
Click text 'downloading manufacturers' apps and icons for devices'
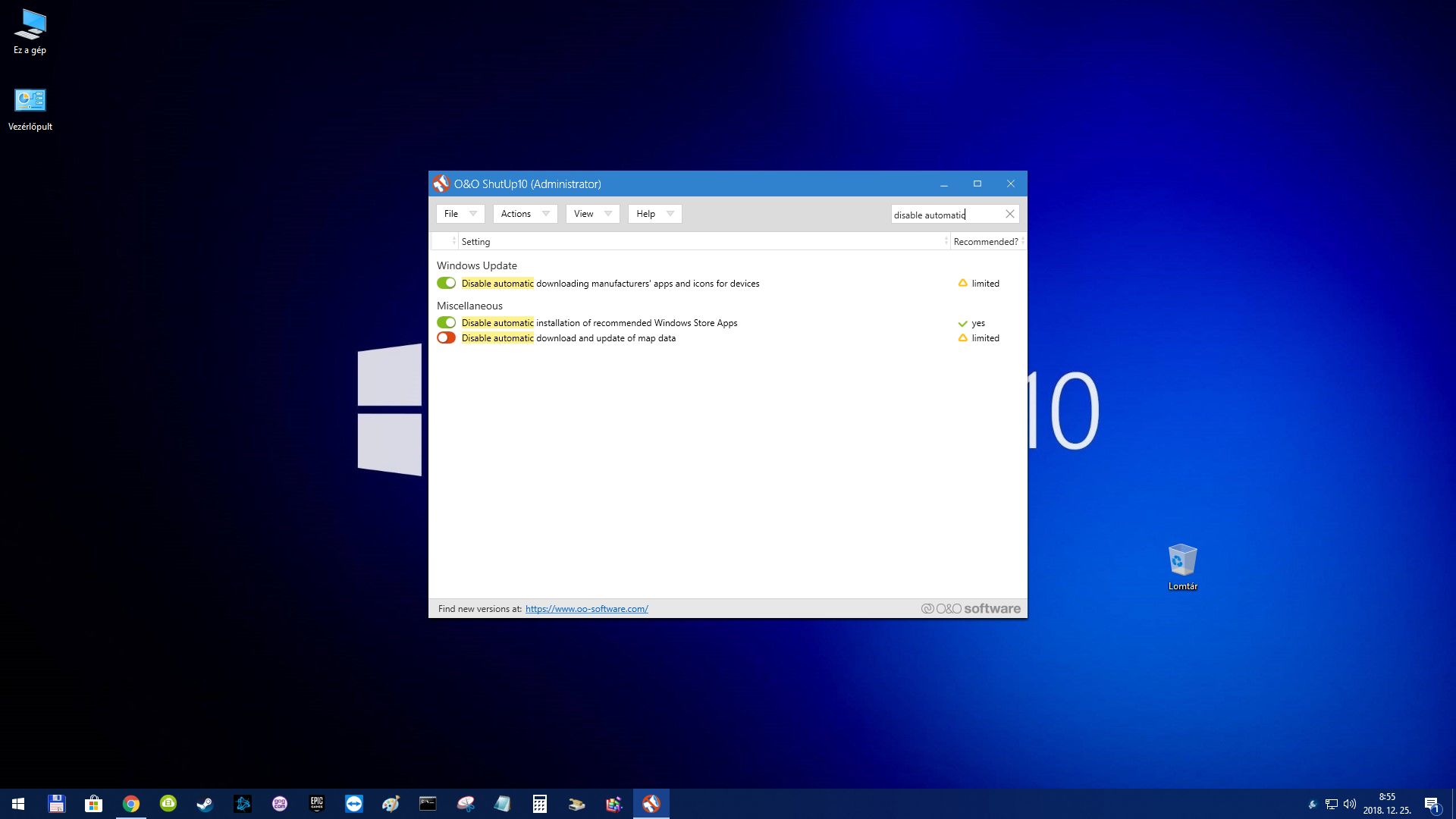tap(648, 284)
